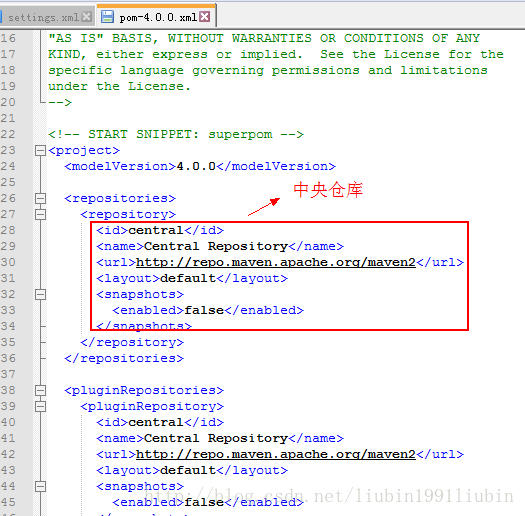Click the comment end '-->' on line 20

pyautogui.click(x=60, y=102)
